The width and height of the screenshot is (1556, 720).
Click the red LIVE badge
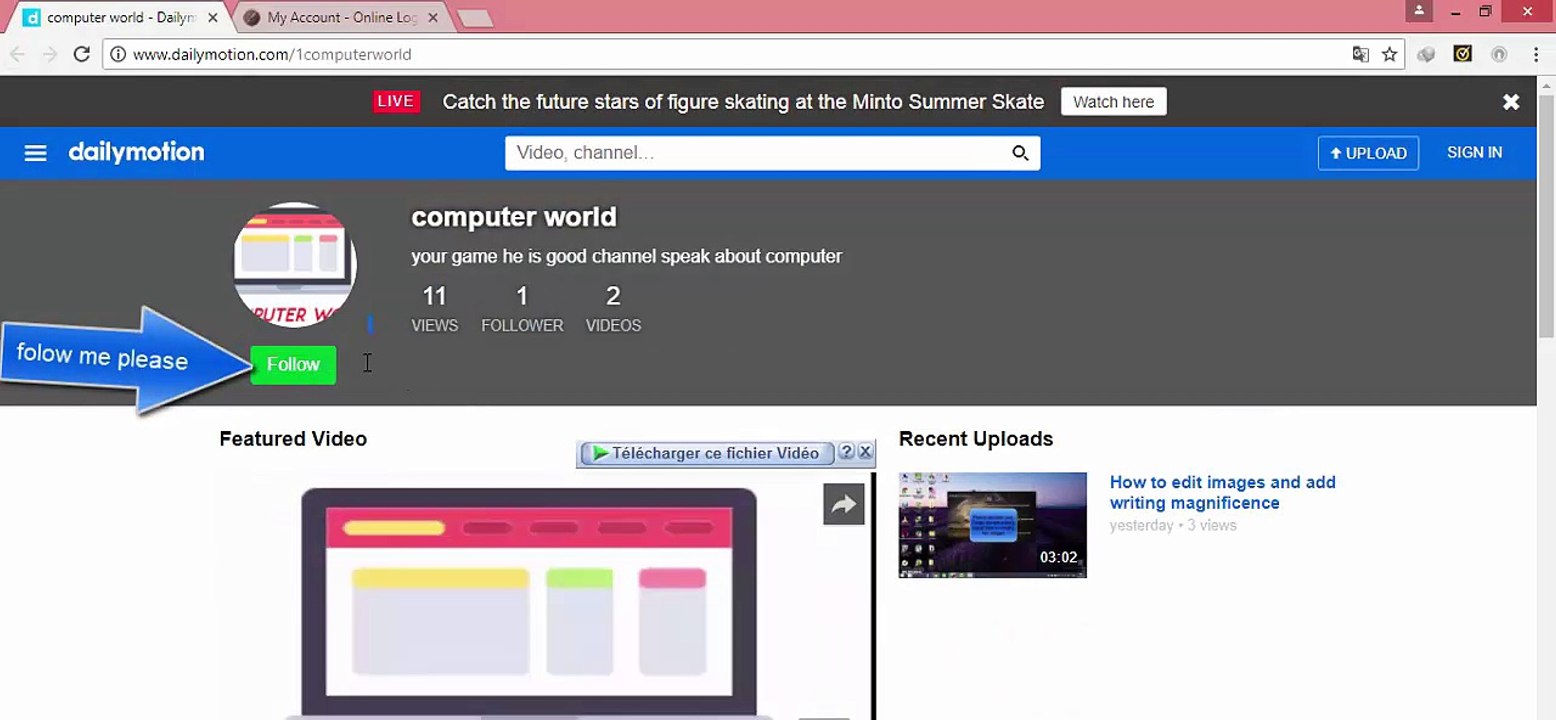point(396,102)
